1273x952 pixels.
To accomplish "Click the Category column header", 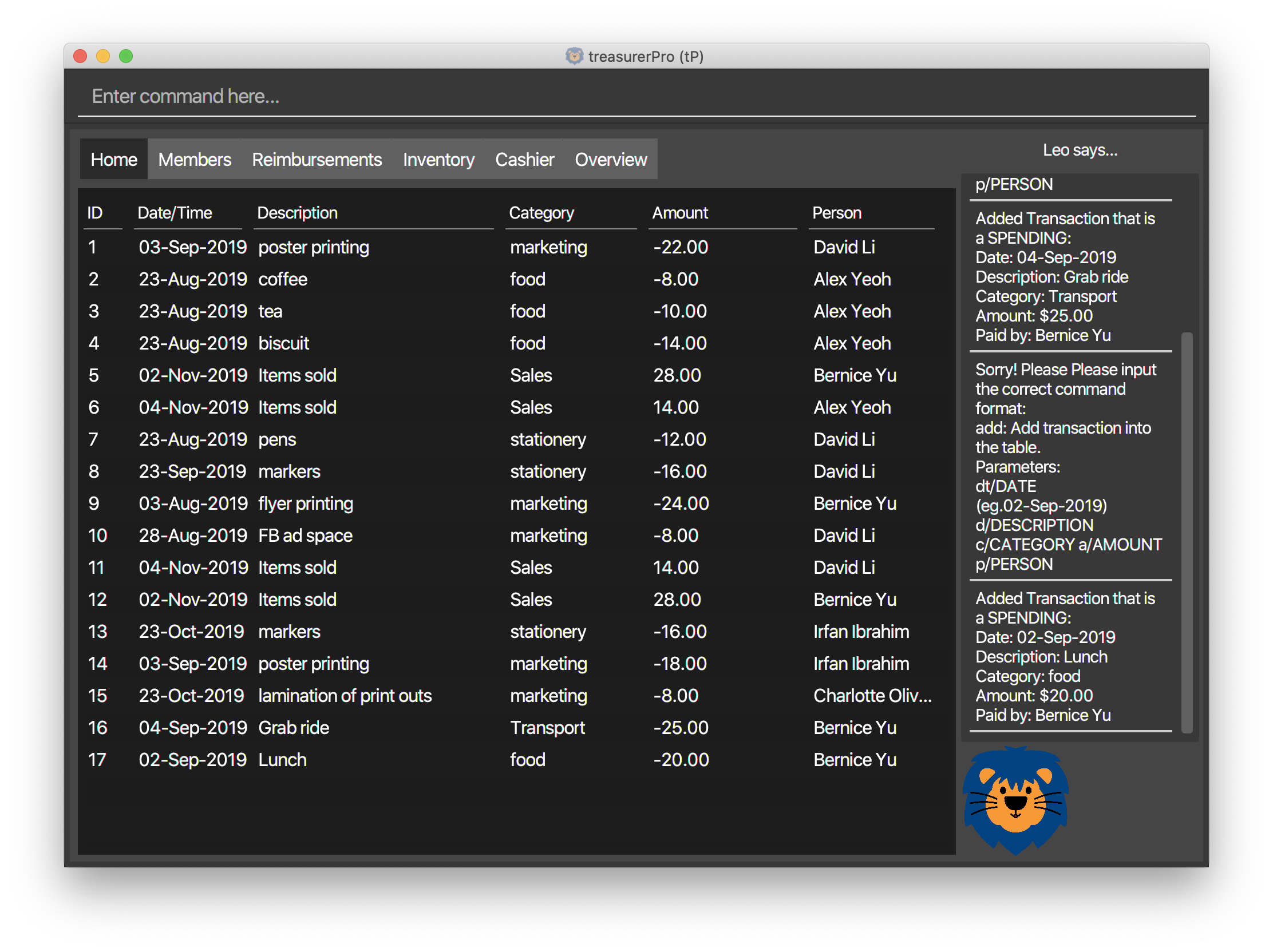I will tap(570, 213).
